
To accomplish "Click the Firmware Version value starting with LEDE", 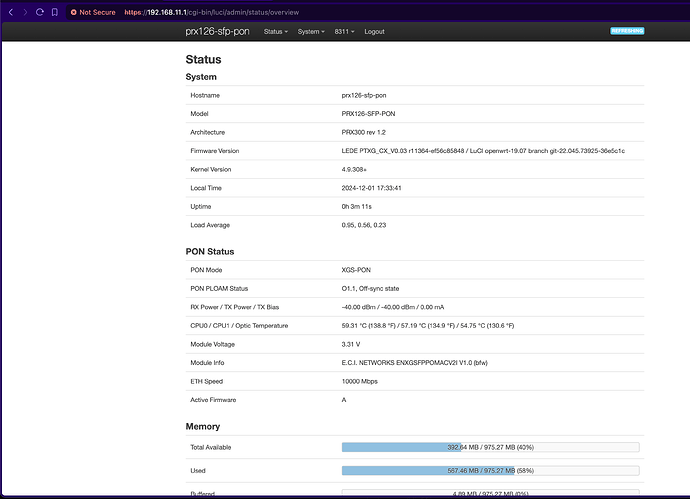I will pos(483,150).
